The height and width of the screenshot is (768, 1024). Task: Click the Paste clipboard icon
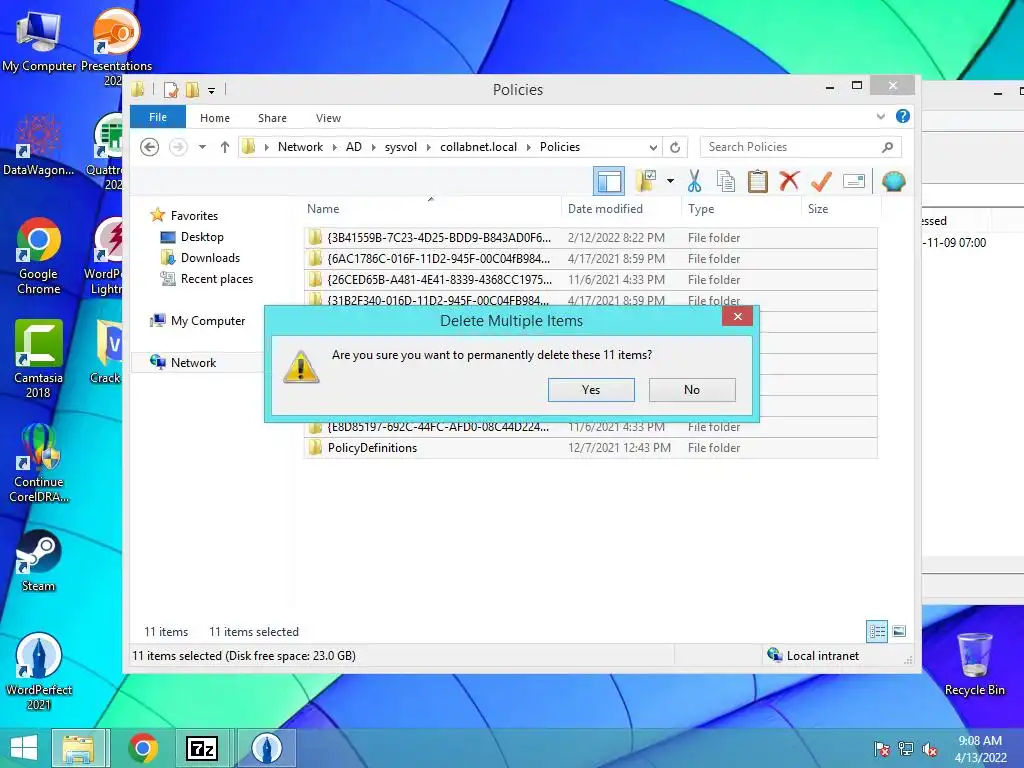758,181
